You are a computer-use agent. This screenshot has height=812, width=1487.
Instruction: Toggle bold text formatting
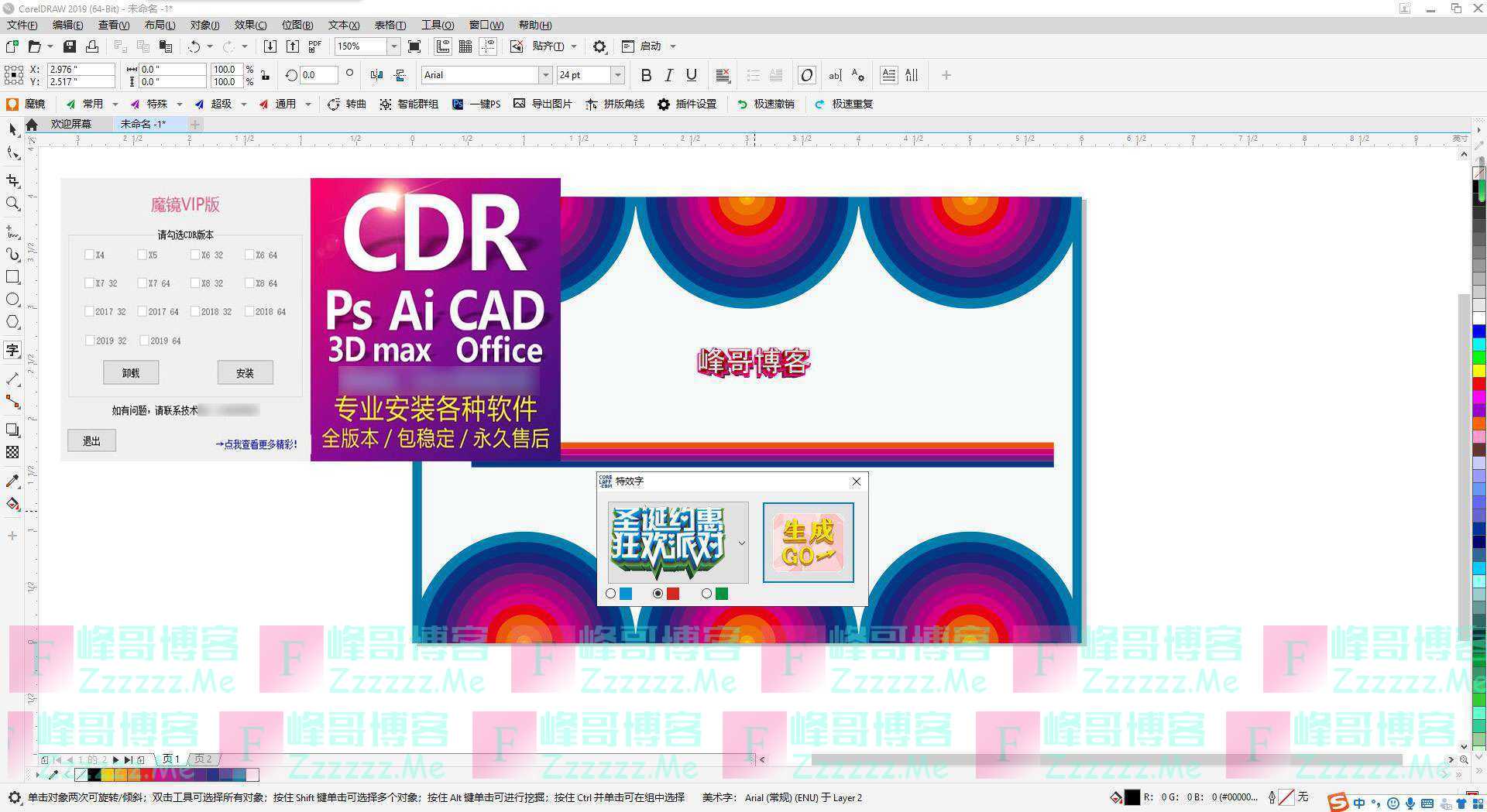point(646,75)
